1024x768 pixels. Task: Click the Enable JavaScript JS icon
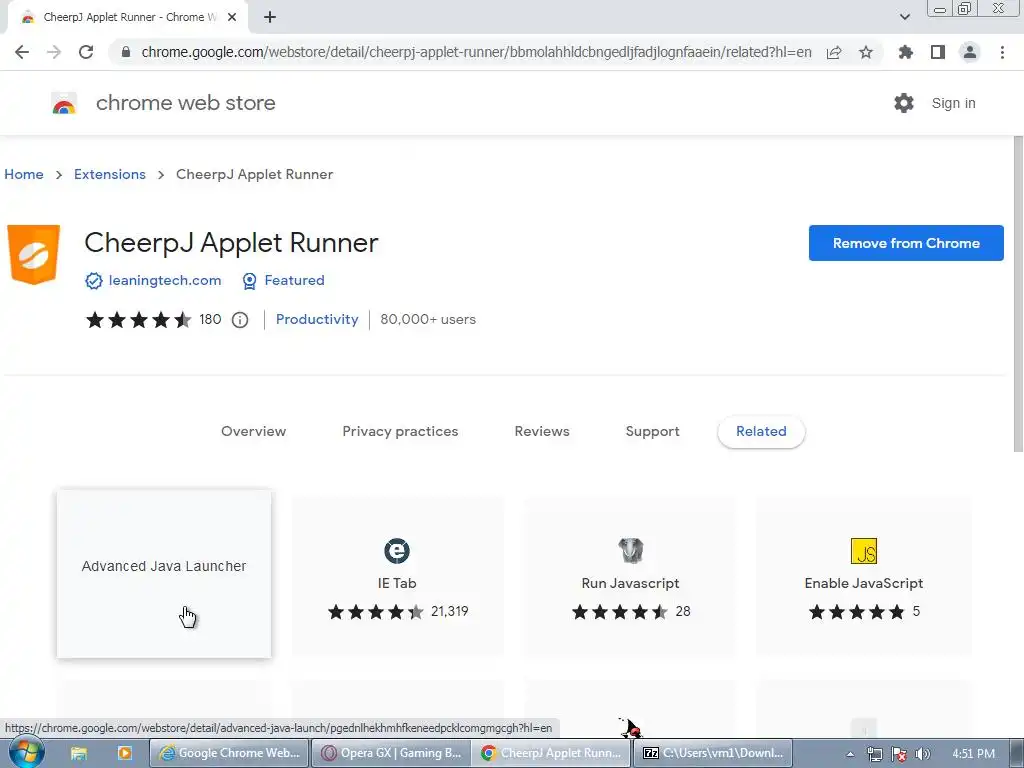[x=863, y=551]
